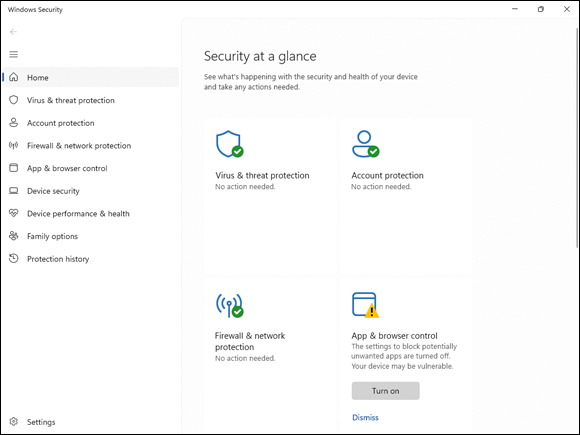580x435 pixels.
Task: Click the 'No action needed.' text under Account protection
Action: point(381,187)
